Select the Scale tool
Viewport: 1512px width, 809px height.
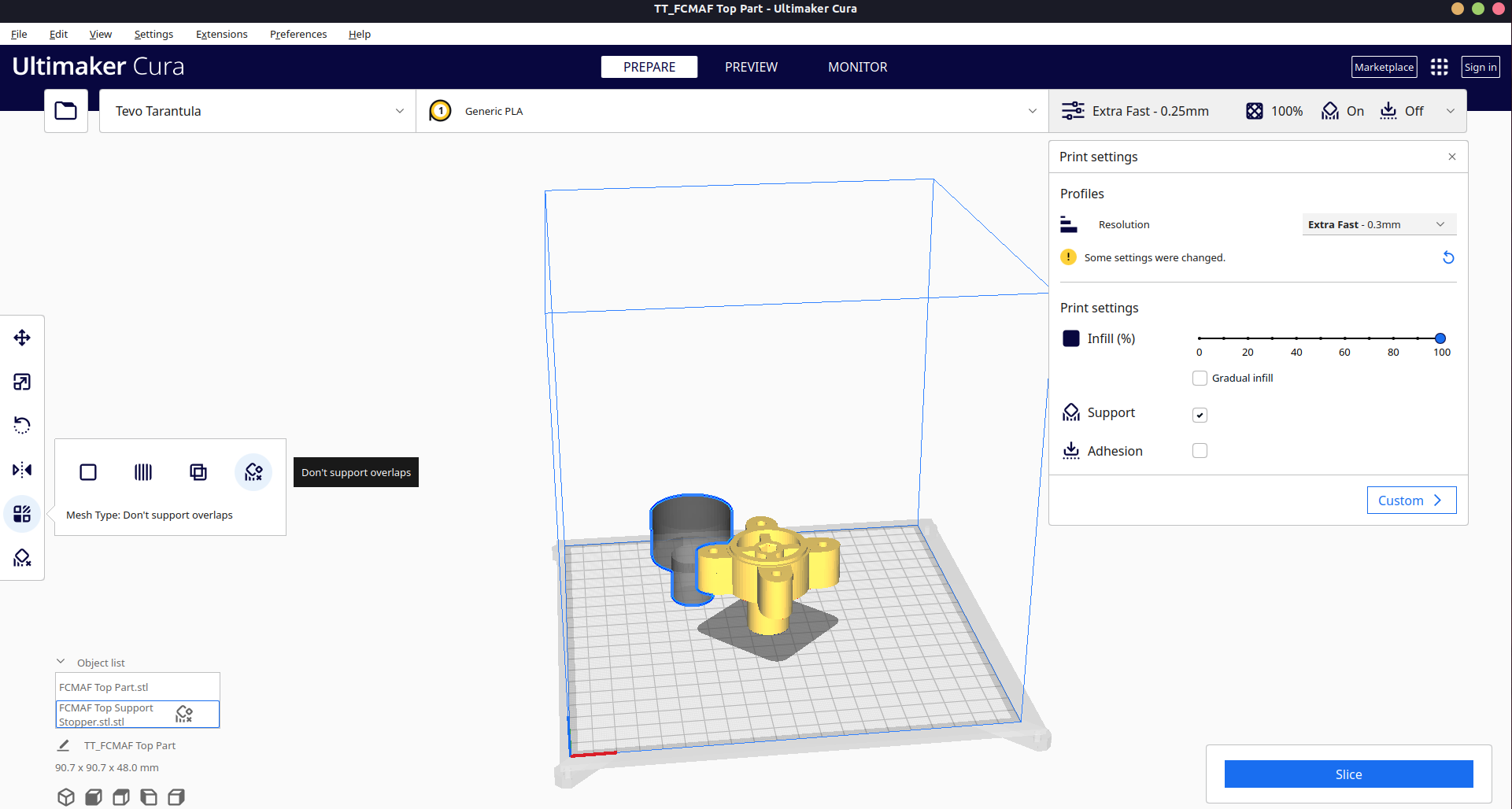coord(22,382)
